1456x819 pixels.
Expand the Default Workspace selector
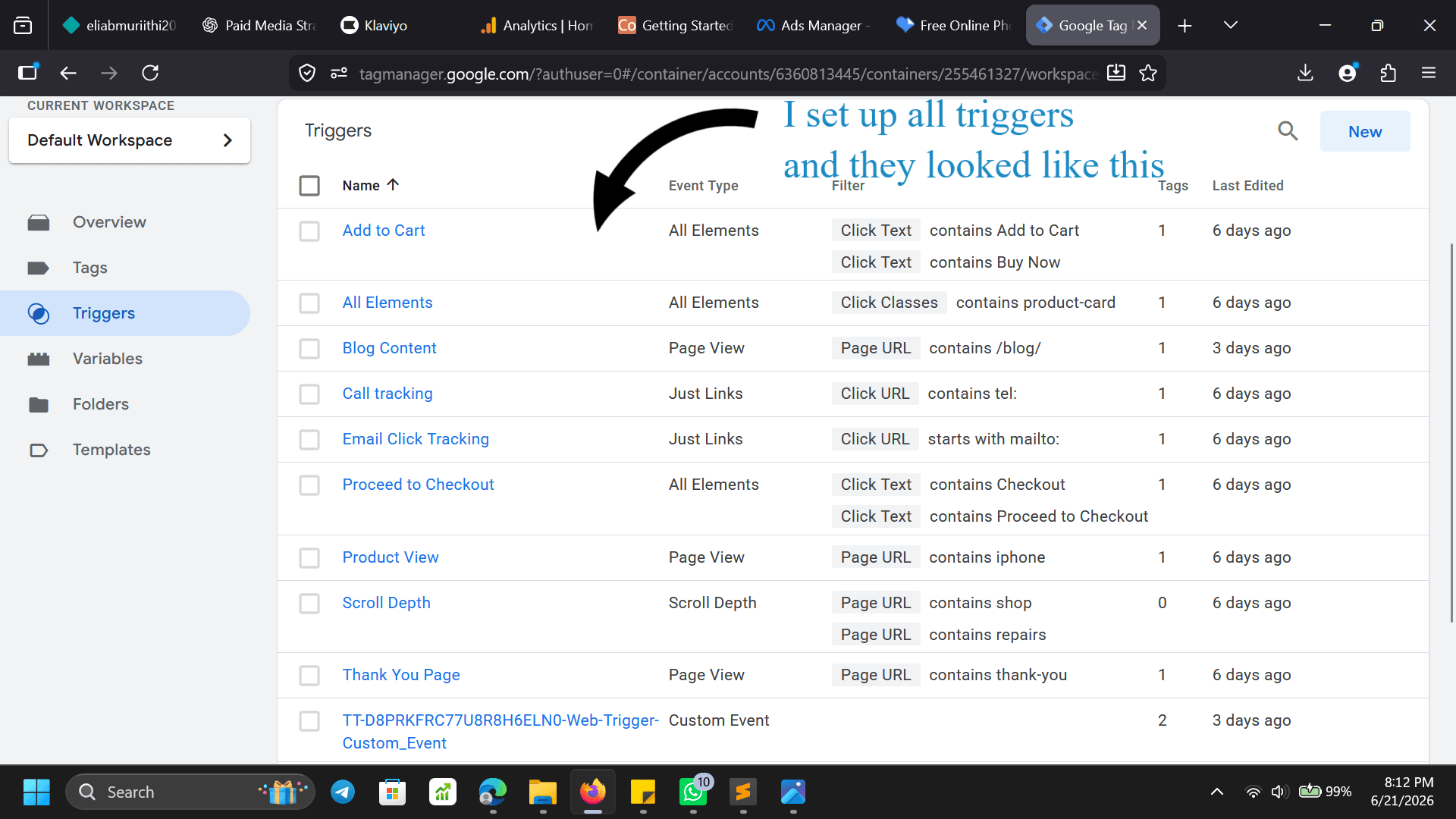(130, 140)
